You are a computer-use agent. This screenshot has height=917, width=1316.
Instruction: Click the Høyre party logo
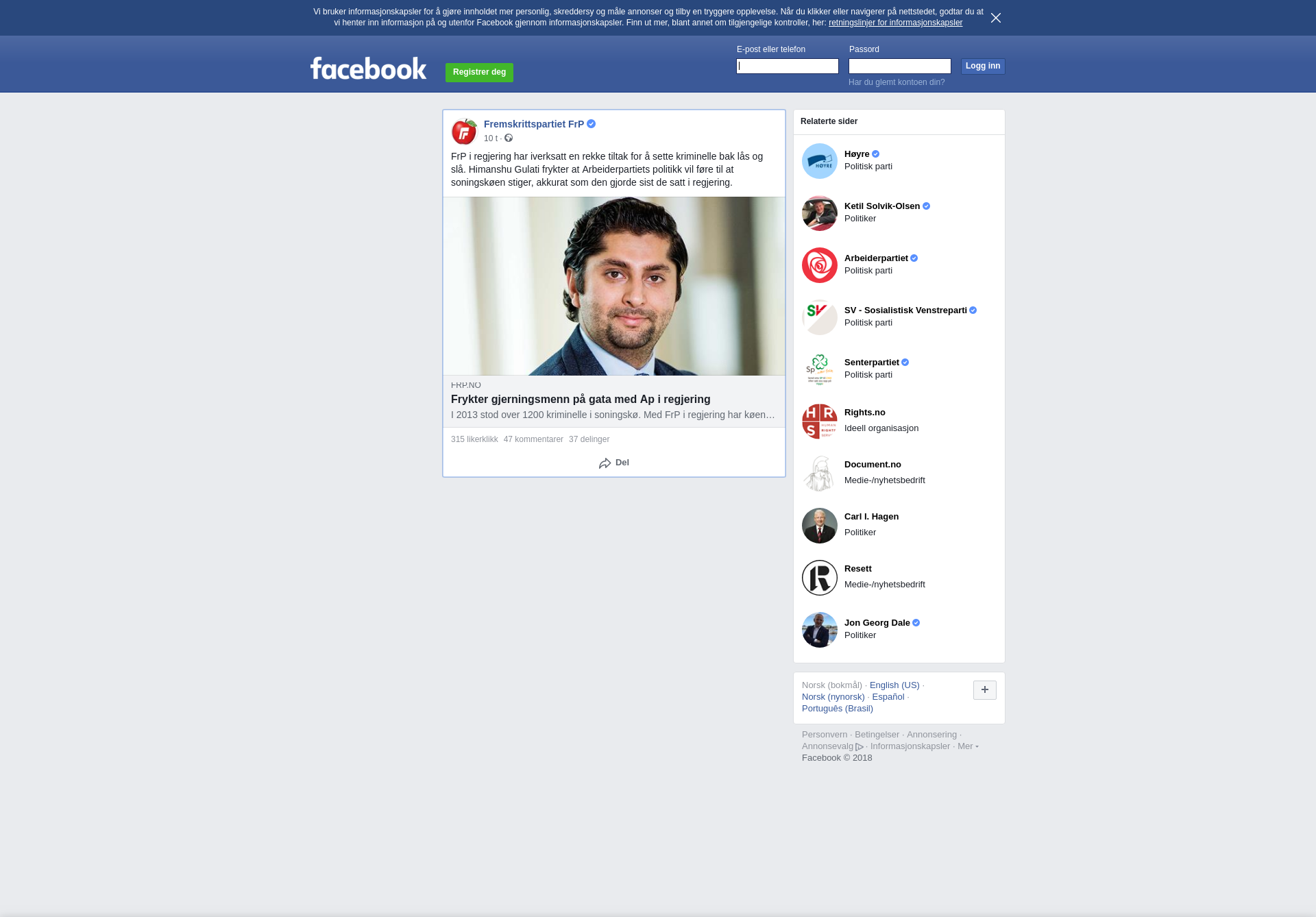pos(820,161)
